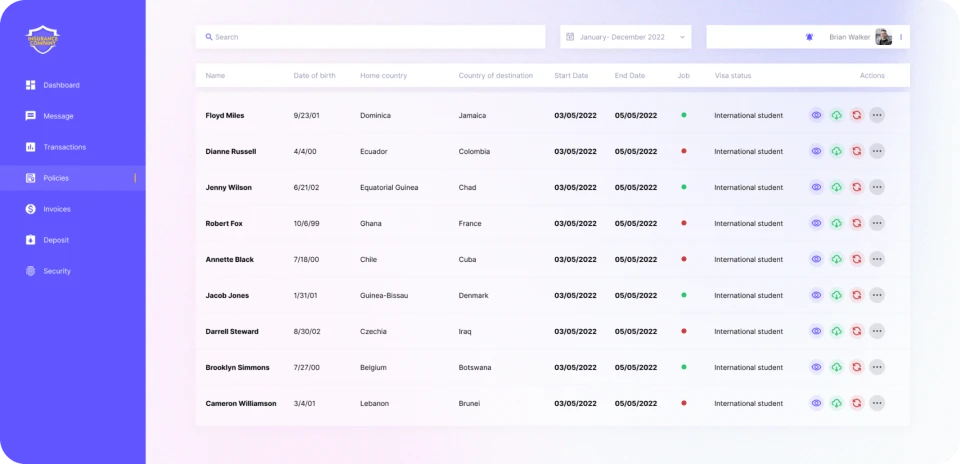
Task: Click the refresh icon for Cameron Williamson
Action: coord(857,403)
